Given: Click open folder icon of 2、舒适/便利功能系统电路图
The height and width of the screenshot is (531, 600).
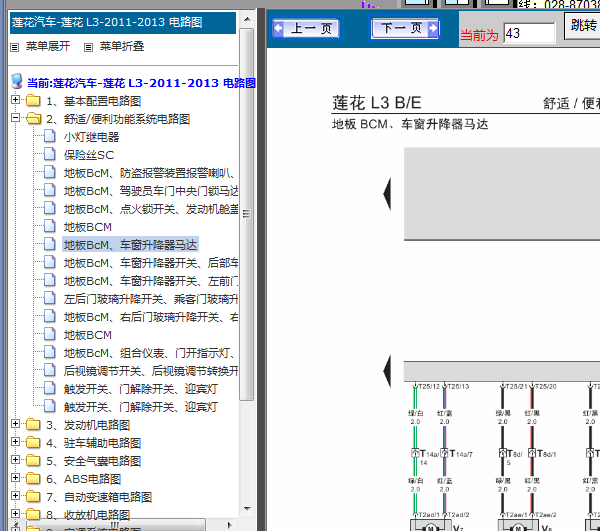Looking at the screenshot, I should [x=33, y=119].
